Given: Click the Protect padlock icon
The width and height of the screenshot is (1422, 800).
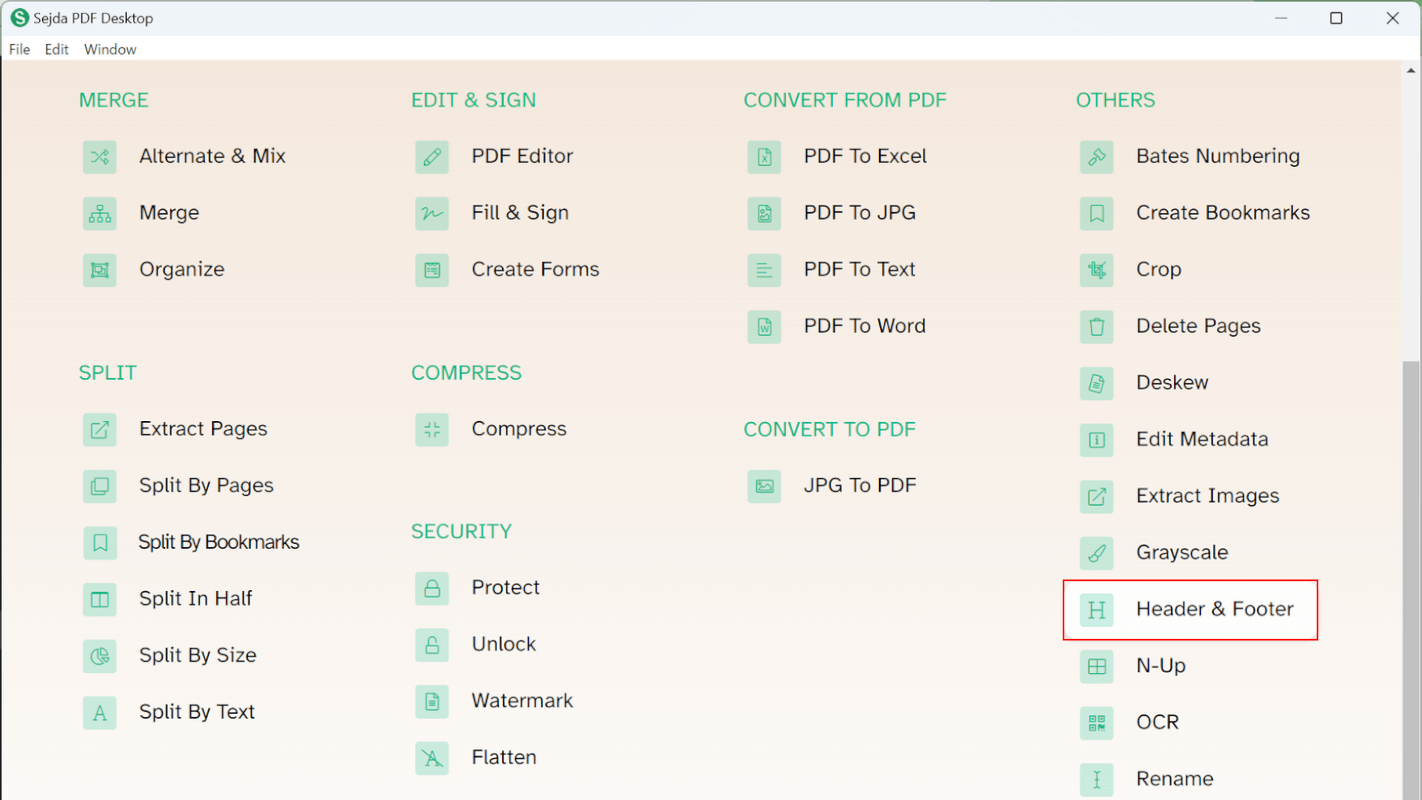Looking at the screenshot, I should [432, 588].
